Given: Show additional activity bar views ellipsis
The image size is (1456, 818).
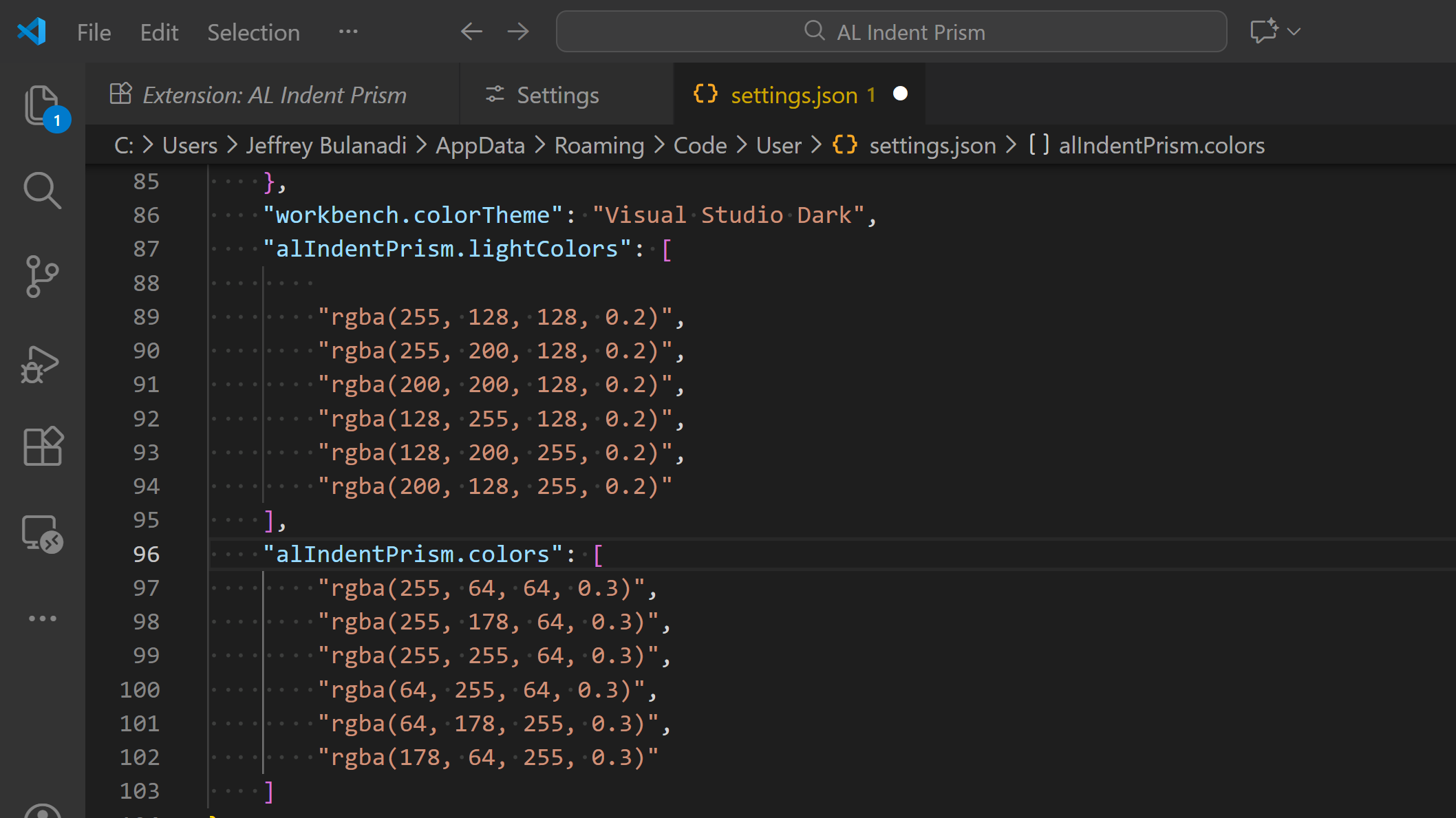Looking at the screenshot, I should (x=43, y=618).
